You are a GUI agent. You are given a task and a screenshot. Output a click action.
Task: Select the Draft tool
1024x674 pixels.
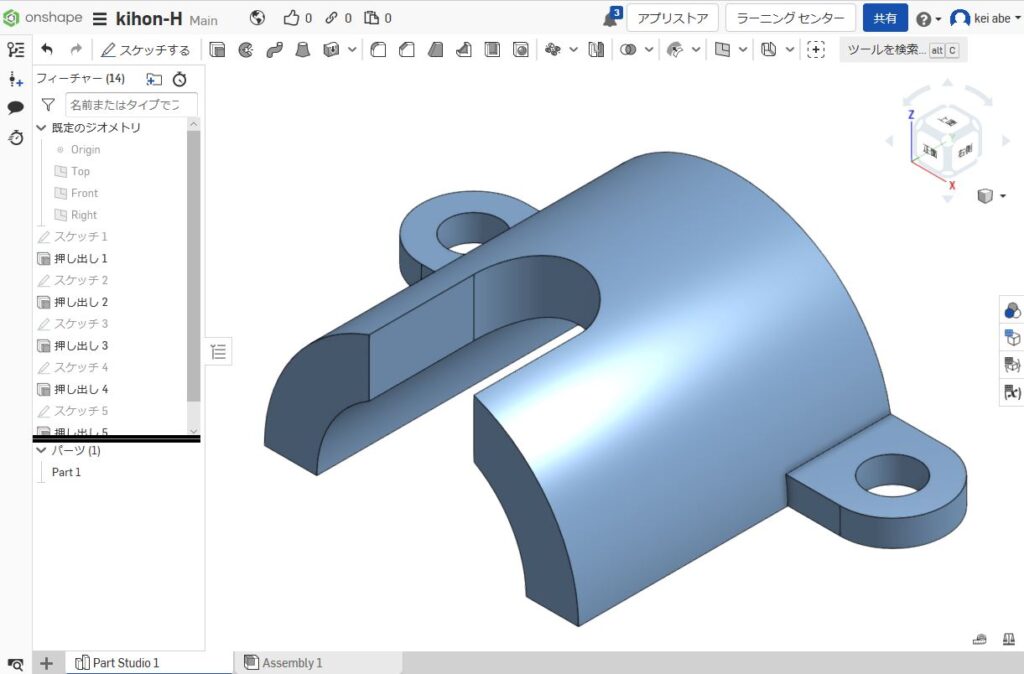click(x=436, y=50)
